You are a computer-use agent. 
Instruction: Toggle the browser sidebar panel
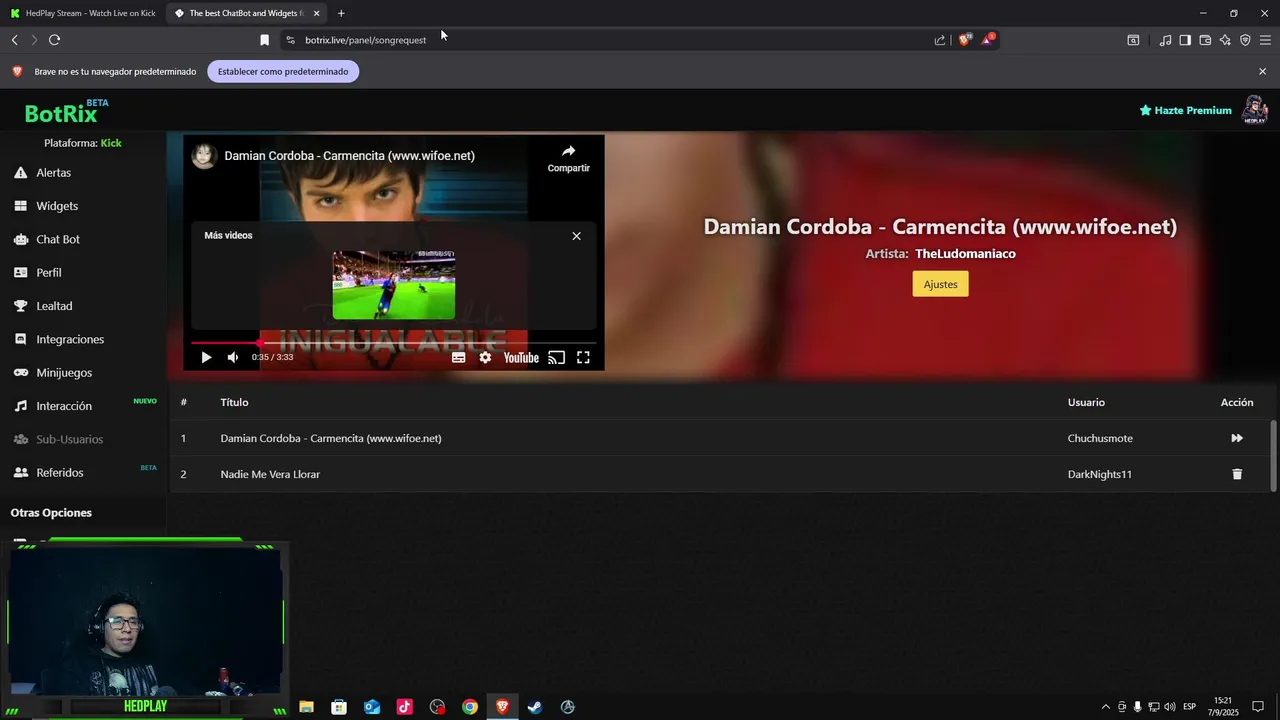click(1185, 40)
